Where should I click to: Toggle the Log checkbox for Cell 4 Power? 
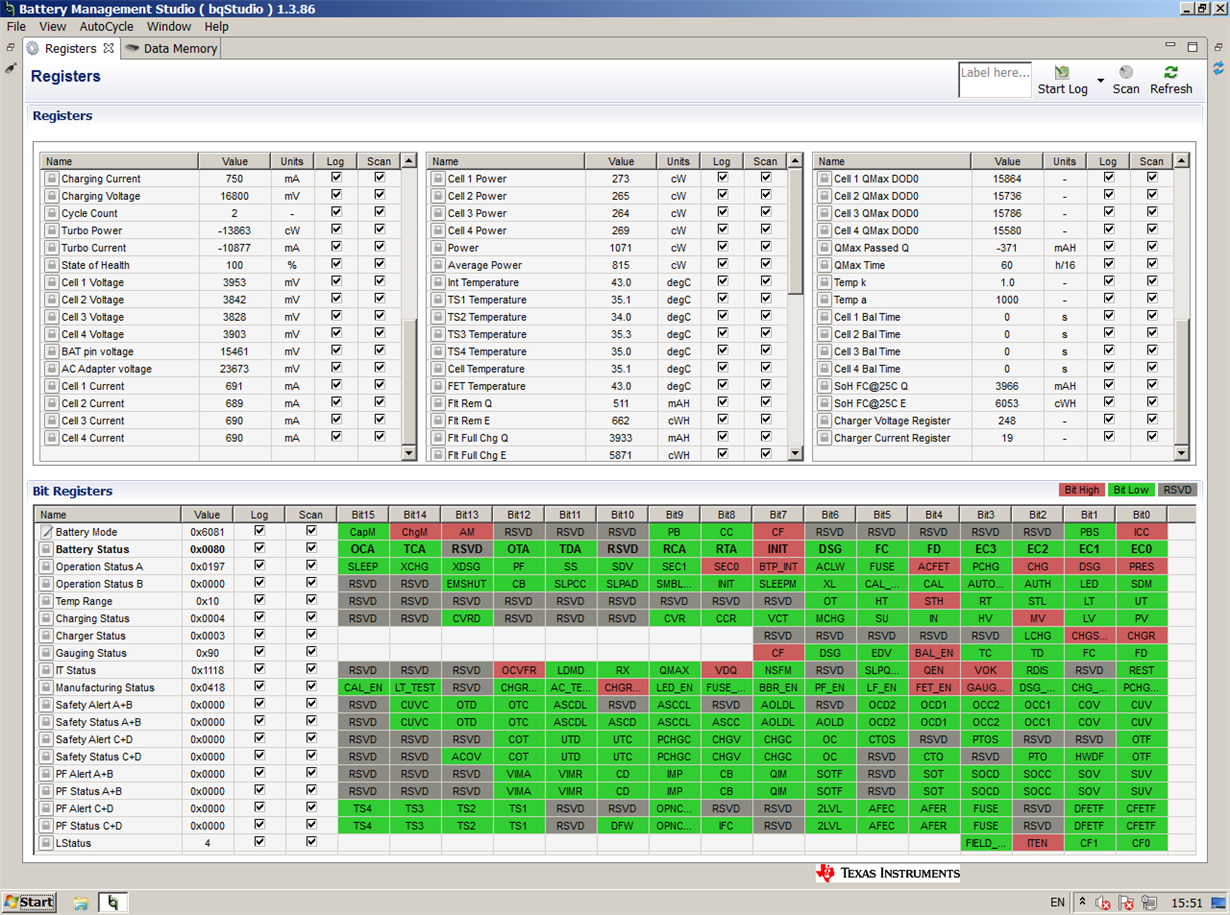(722, 229)
